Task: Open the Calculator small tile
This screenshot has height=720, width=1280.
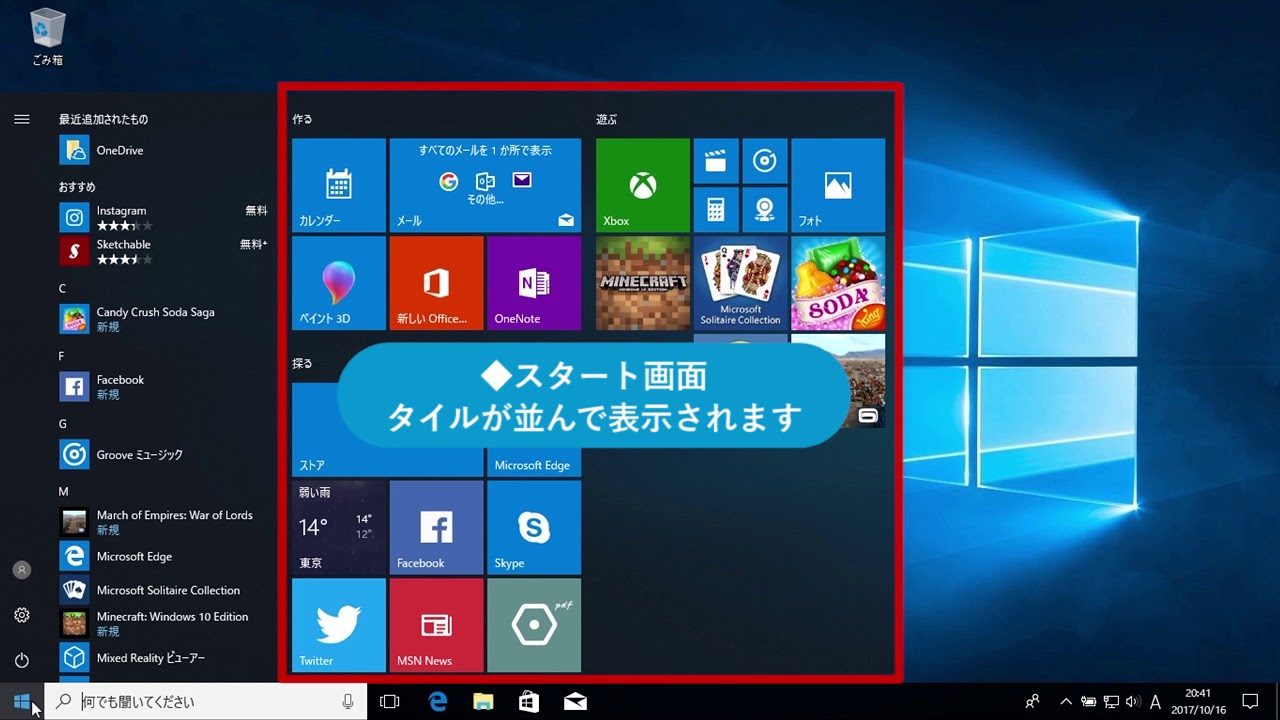Action: pos(716,210)
